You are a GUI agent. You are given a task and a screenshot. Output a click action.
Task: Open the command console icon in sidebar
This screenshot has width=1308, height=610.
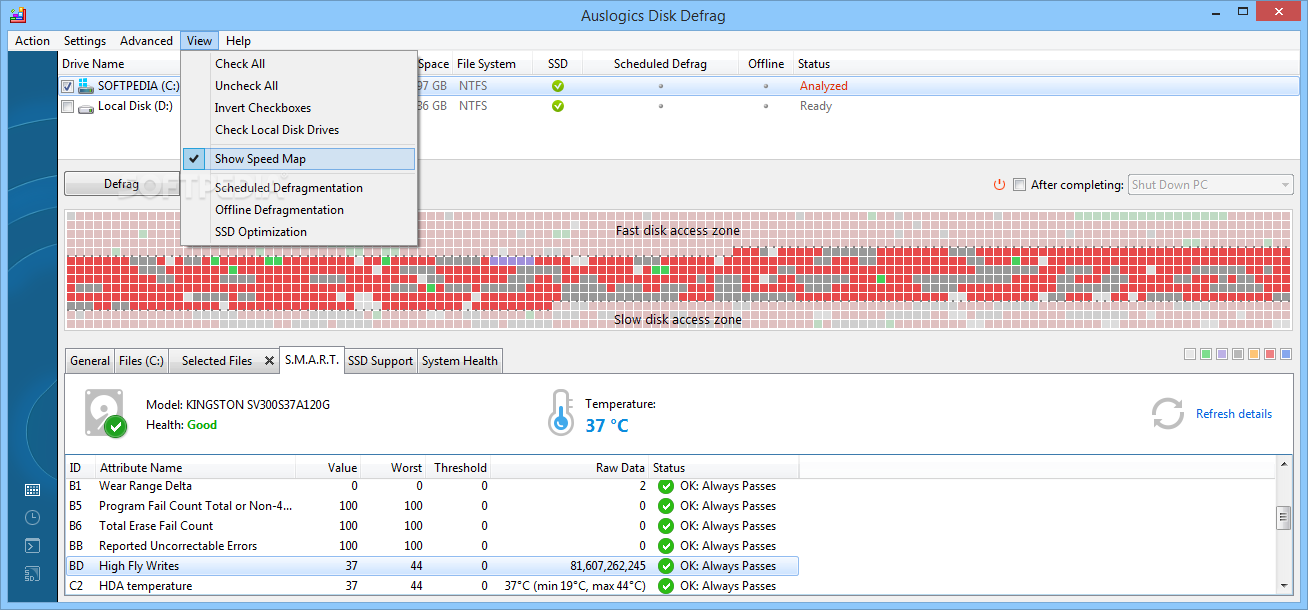(x=32, y=546)
